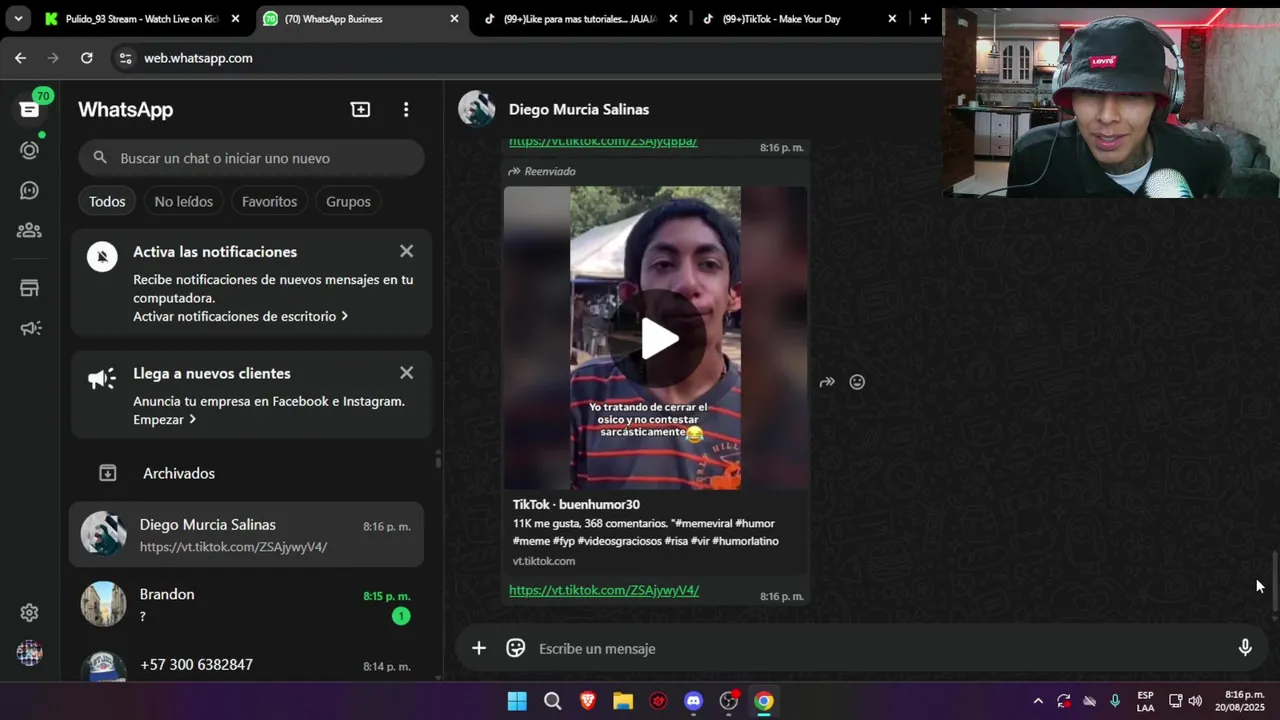Open the emoji and sticker picker in composer
Image resolution: width=1280 pixels, height=720 pixels.
(516, 648)
